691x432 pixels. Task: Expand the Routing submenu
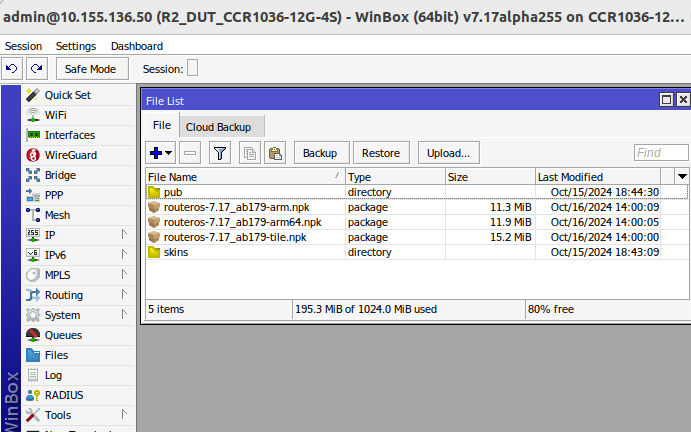[64, 295]
